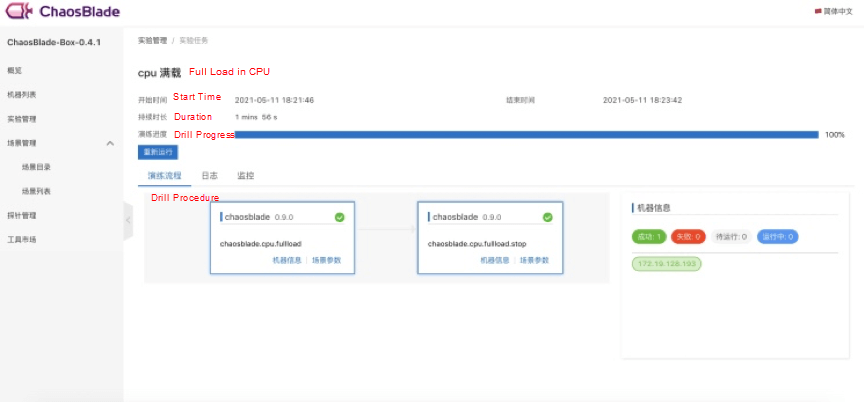
Task: Click the green checkmark on the fullload.stop node
Action: tap(547, 217)
